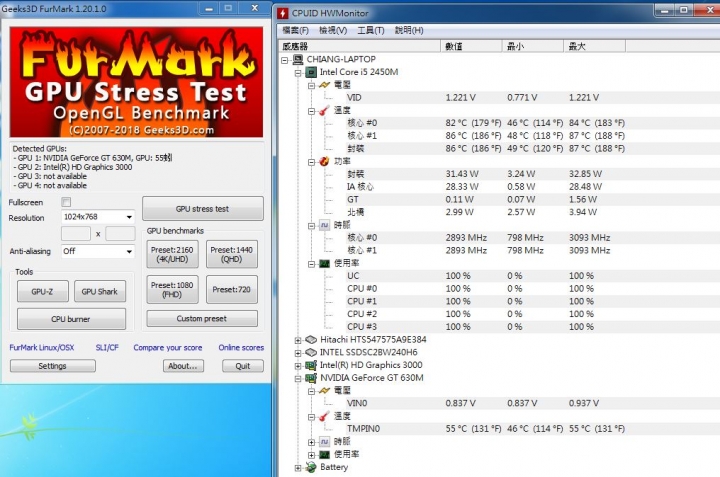Screen dimensions: 720x477
Task: Collapse the CHIANG-LAPTOP tree node
Action: coord(285,60)
